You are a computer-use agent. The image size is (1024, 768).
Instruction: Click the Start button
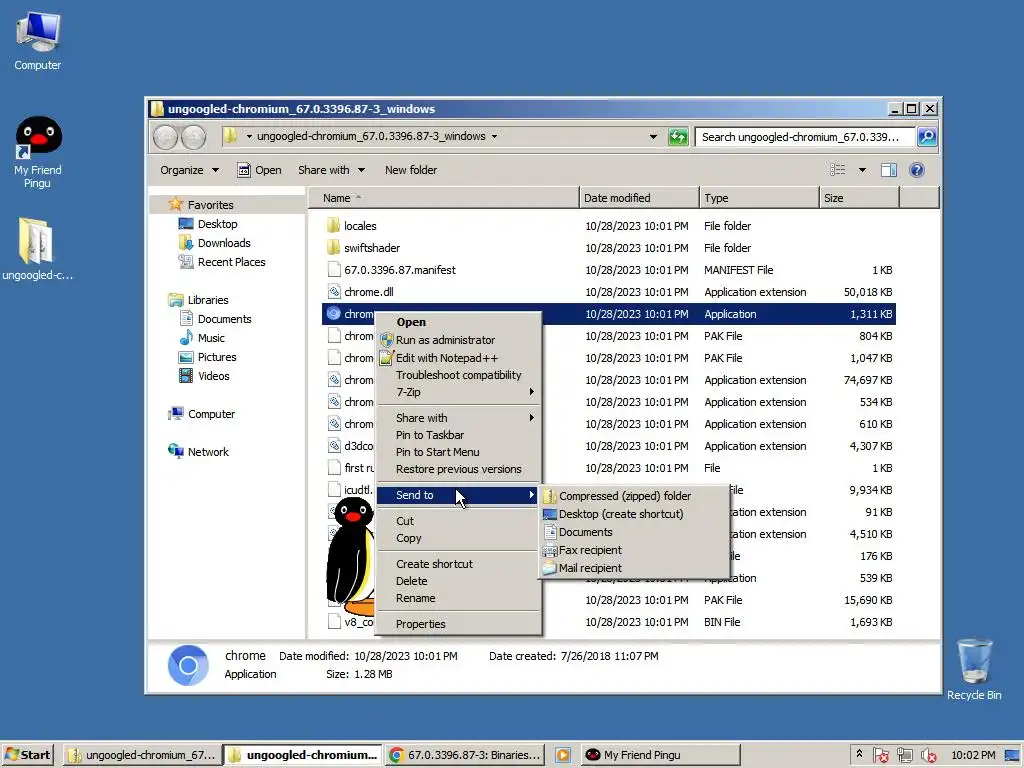click(27, 755)
